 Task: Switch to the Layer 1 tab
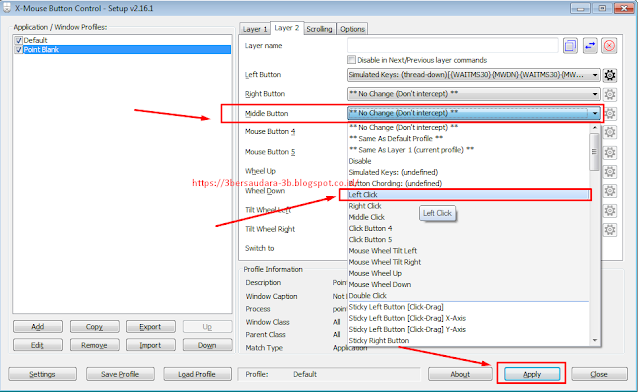(255, 29)
